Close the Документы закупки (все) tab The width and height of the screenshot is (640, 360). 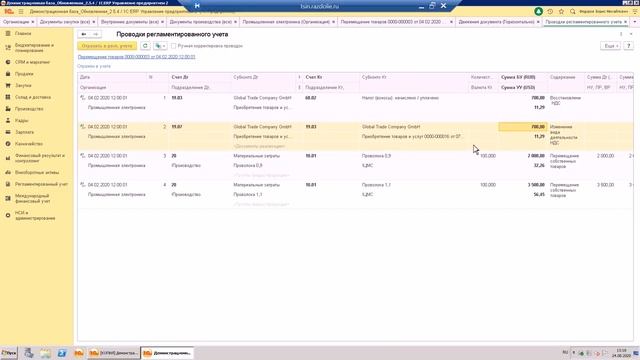click(94, 22)
